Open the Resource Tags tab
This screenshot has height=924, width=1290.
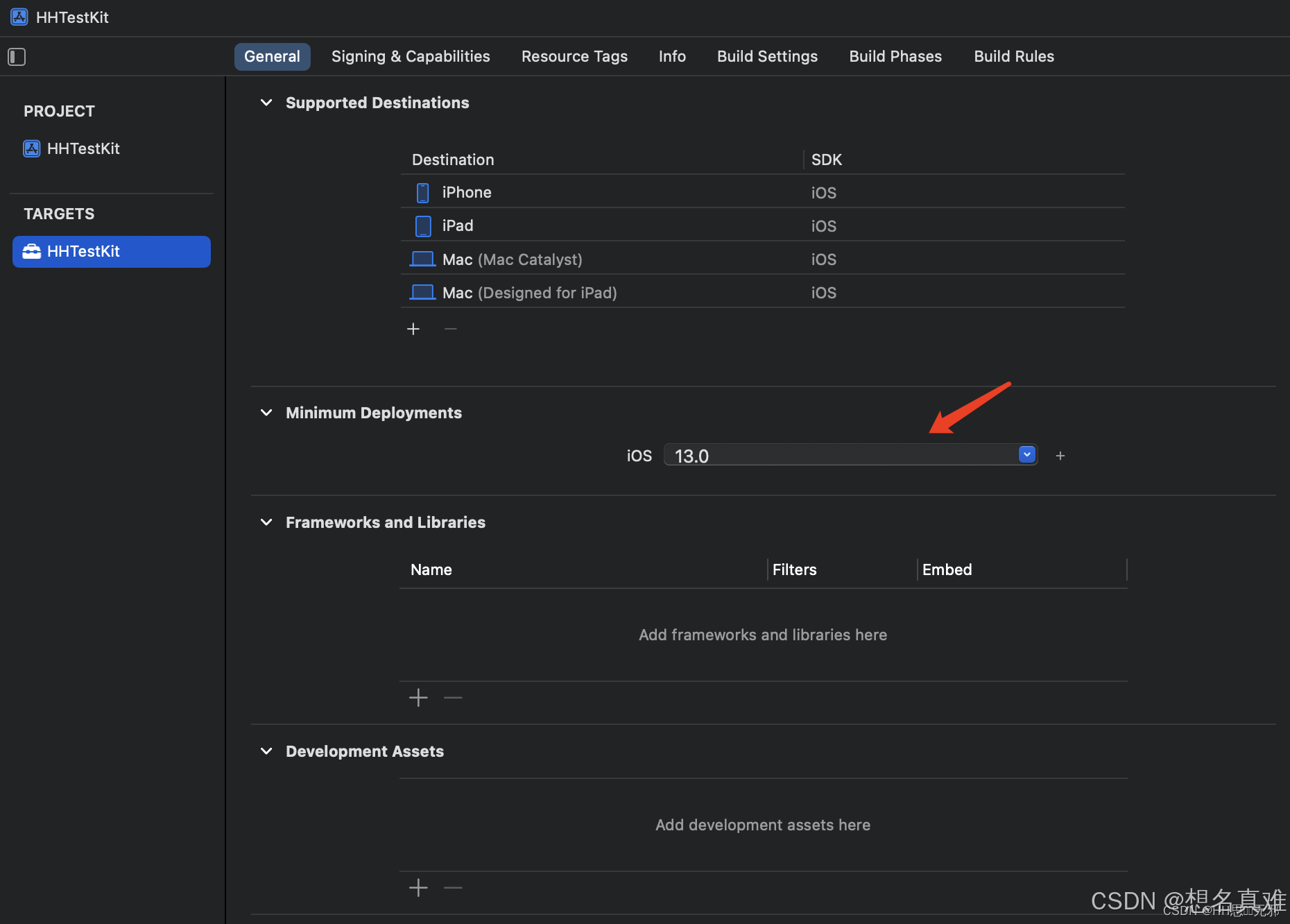[x=574, y=56]
